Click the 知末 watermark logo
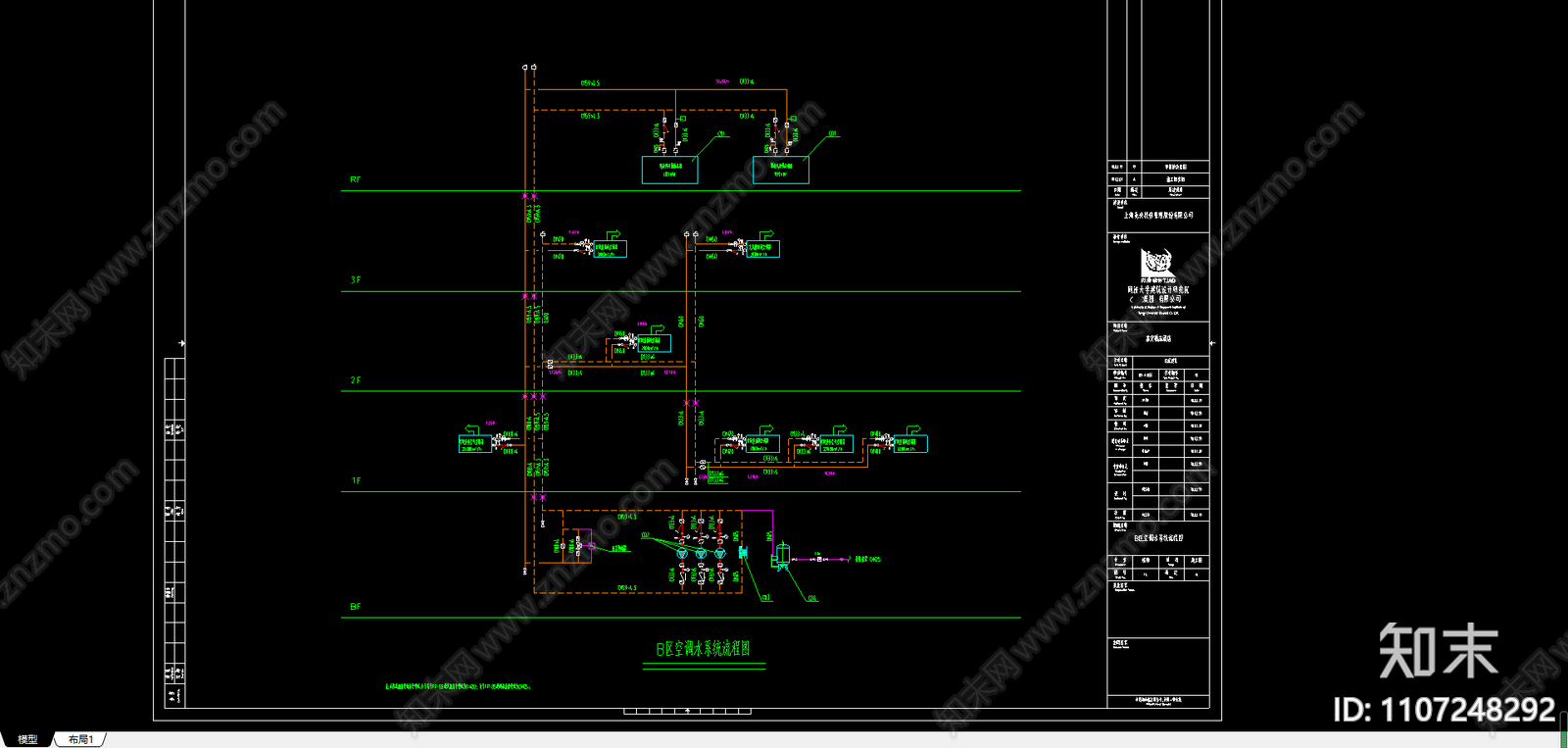The height and width of the screenshot is (748, 1568). (1438, 651)
